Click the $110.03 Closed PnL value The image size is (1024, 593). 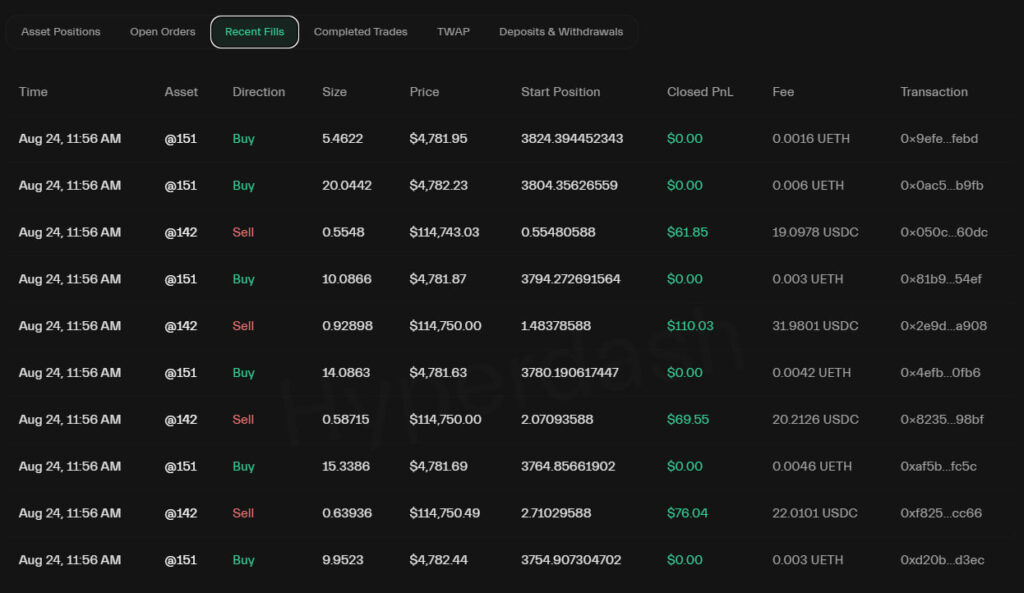click(690, 325)
